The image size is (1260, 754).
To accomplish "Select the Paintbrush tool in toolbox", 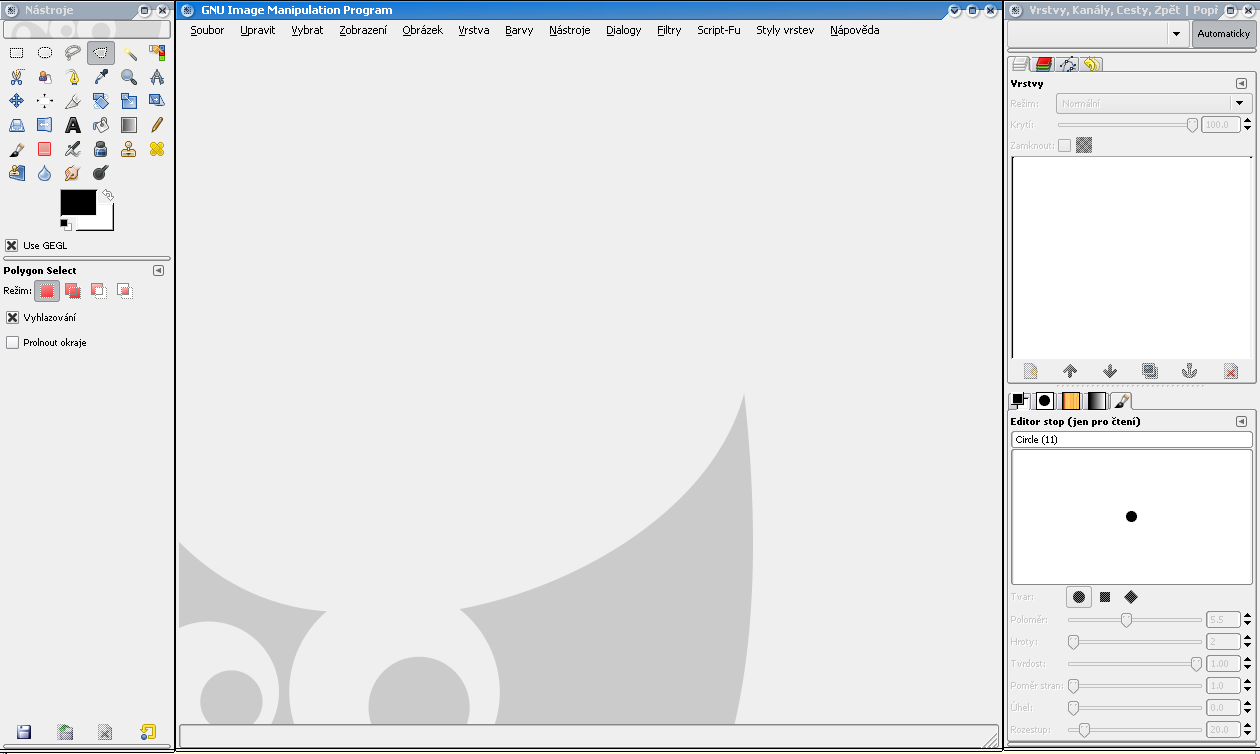I will click(17, 149).
